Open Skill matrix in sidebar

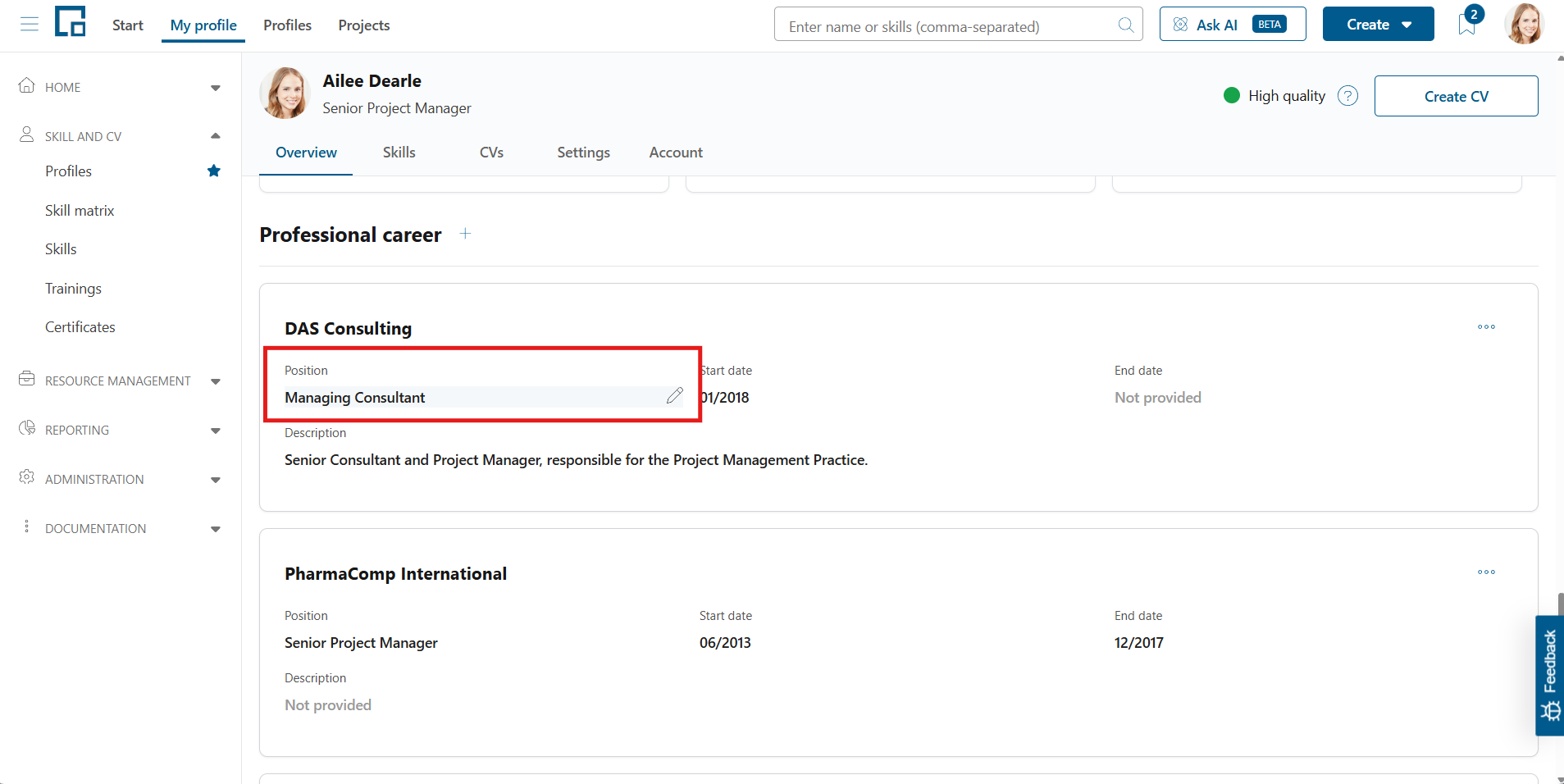[x=80, y=211]
